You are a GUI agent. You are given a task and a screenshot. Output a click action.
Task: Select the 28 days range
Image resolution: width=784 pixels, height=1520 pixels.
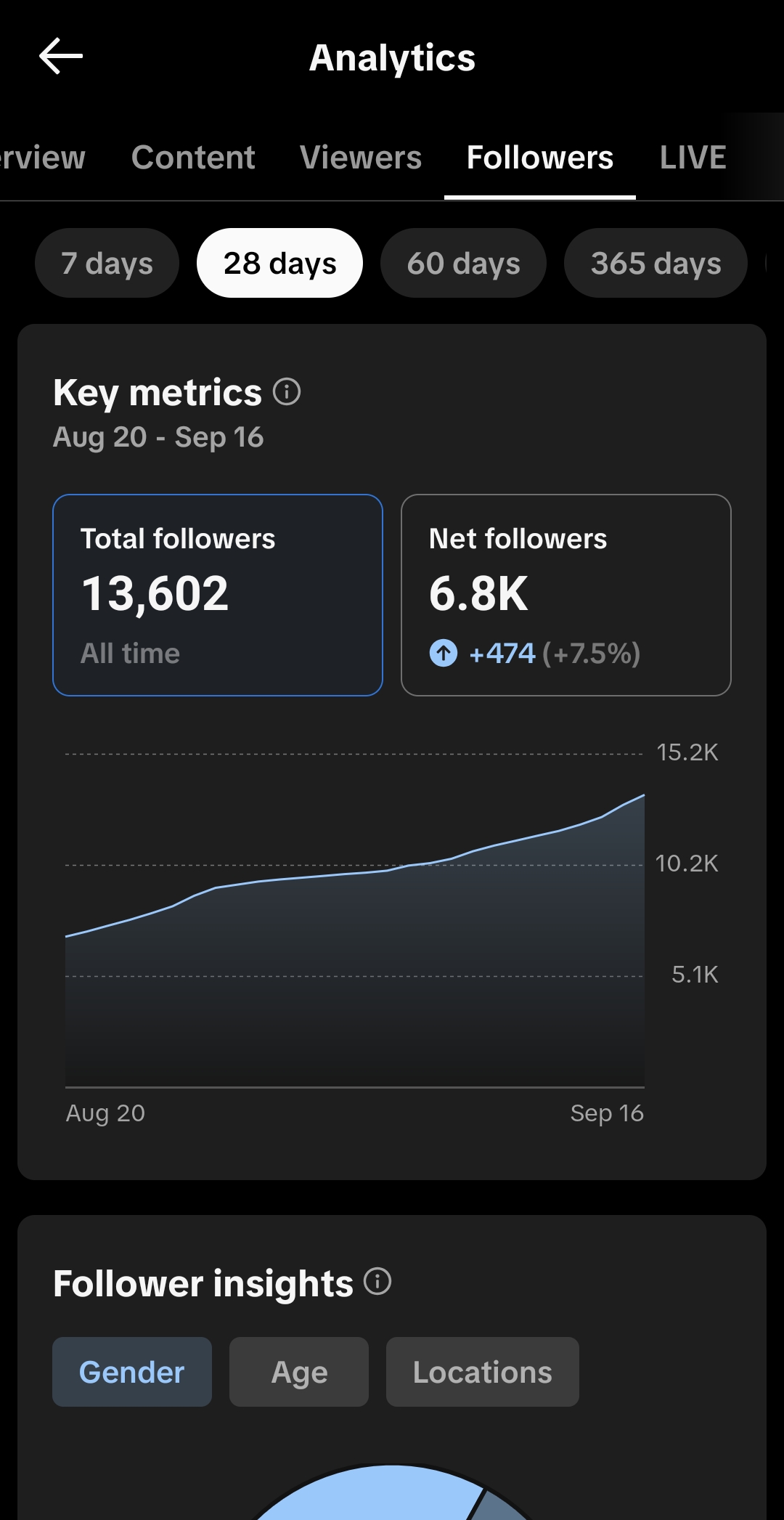(x=279, y=263)
